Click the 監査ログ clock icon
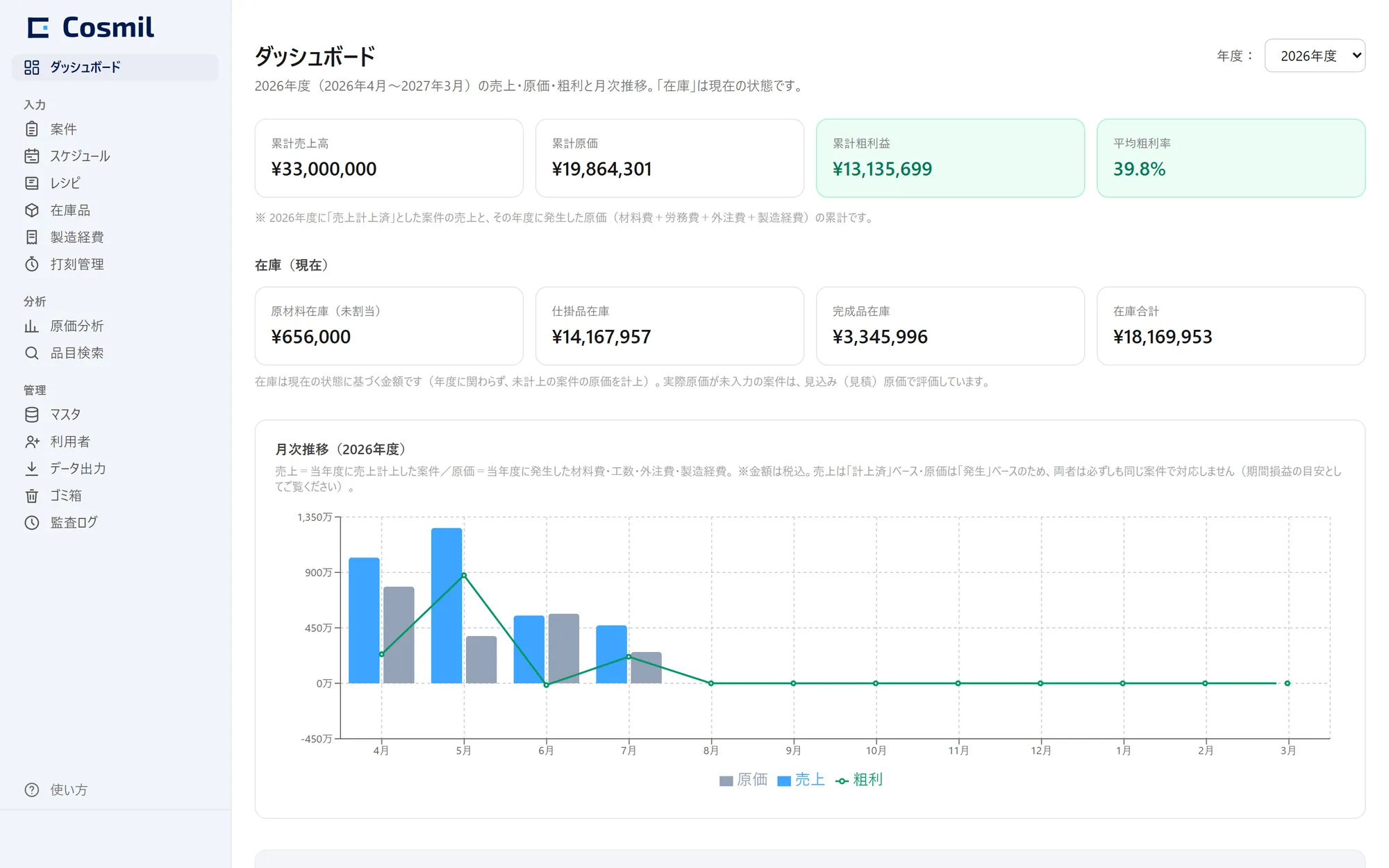 [32, 523]
